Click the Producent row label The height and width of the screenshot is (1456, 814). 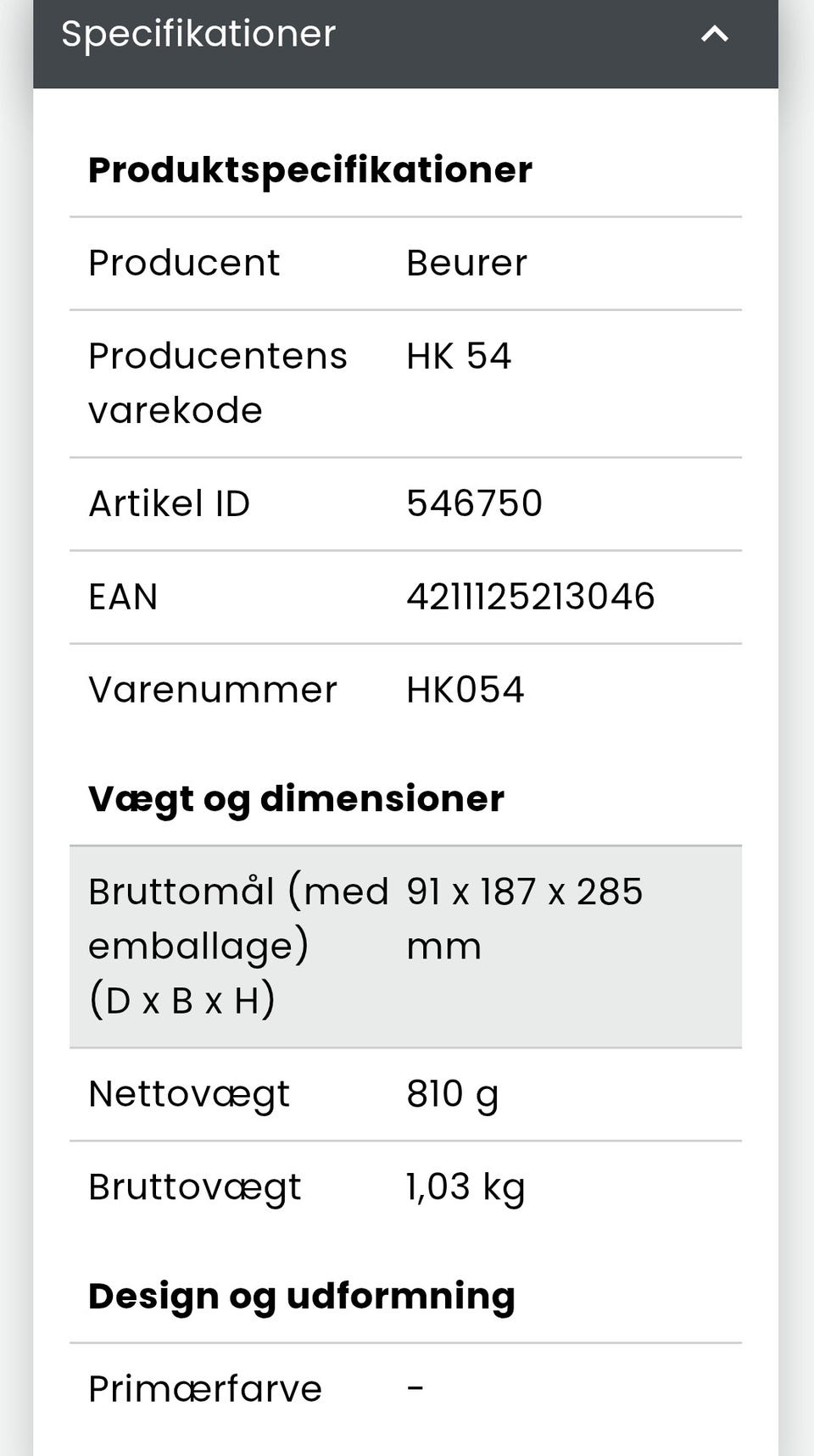184,263
